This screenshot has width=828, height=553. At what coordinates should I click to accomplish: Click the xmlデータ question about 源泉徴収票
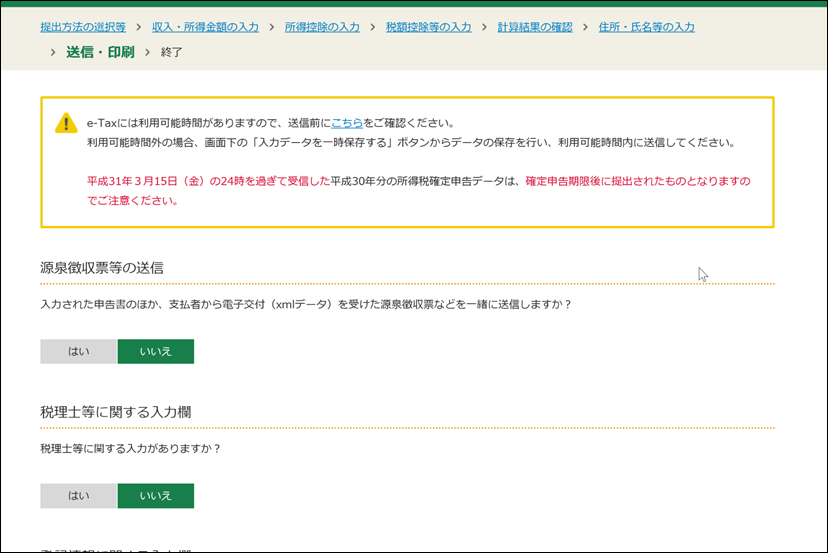[x=306, y=304]
